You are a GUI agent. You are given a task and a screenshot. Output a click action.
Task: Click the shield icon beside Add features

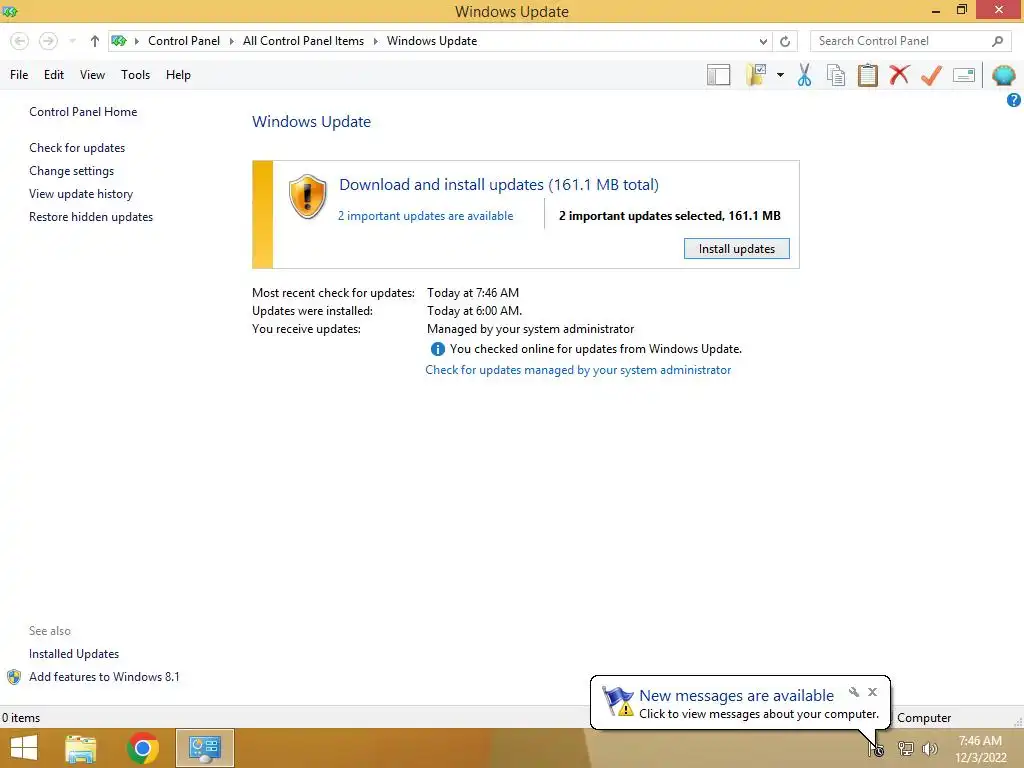[x=14, y=677]
